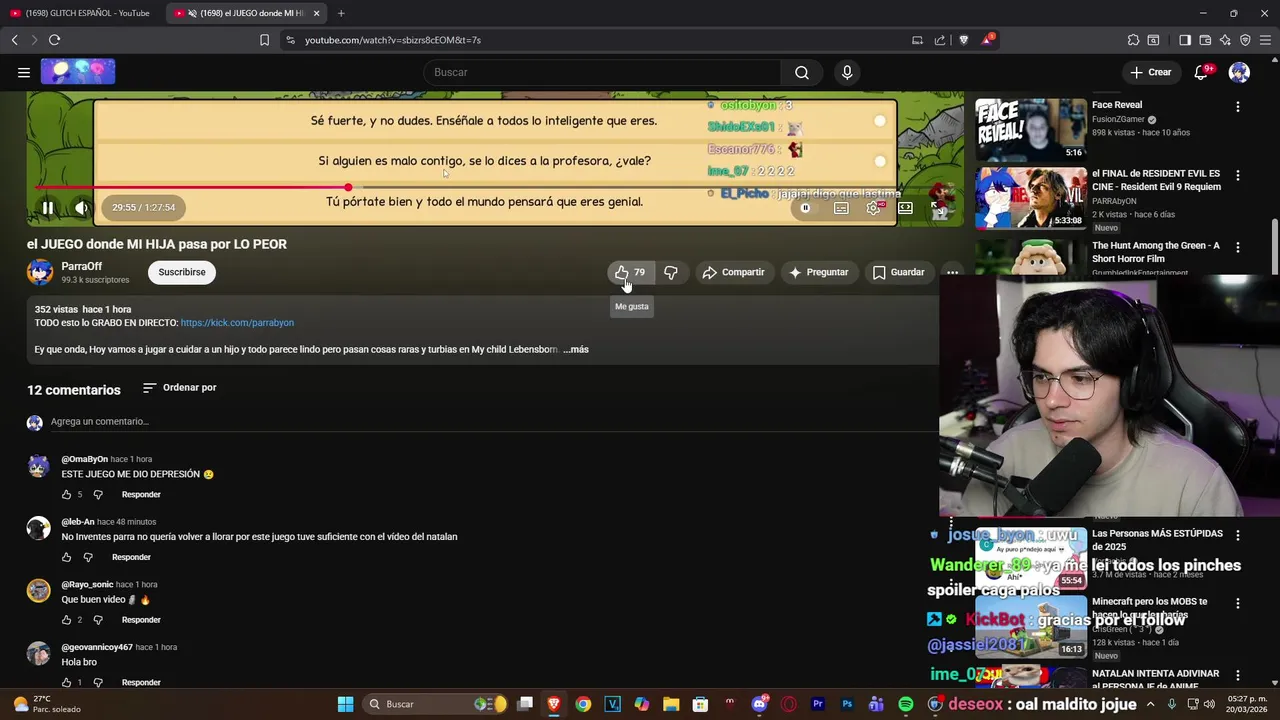Open the Ordenar por sort dropdown
This screenshot has height=720, width=1280.
click(179, 388)
